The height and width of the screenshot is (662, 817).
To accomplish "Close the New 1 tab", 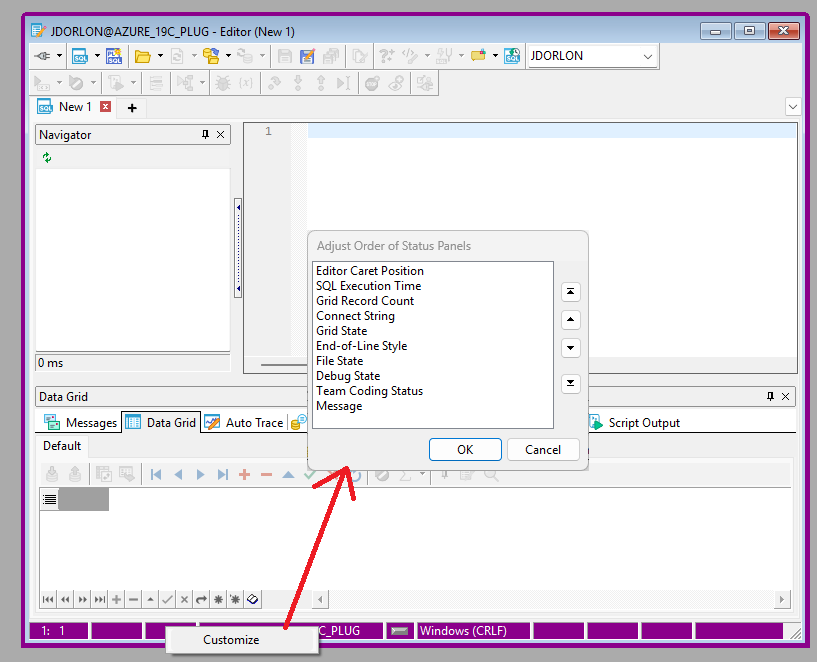I will click(x=106, y=106).
